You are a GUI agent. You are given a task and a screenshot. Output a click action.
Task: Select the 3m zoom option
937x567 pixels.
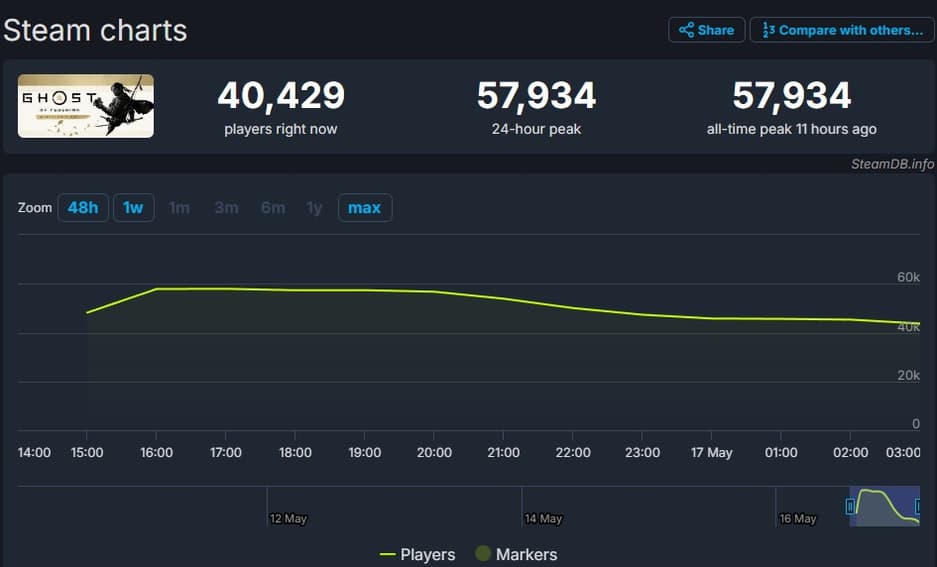pyautogui.click(x=226, y=207)
